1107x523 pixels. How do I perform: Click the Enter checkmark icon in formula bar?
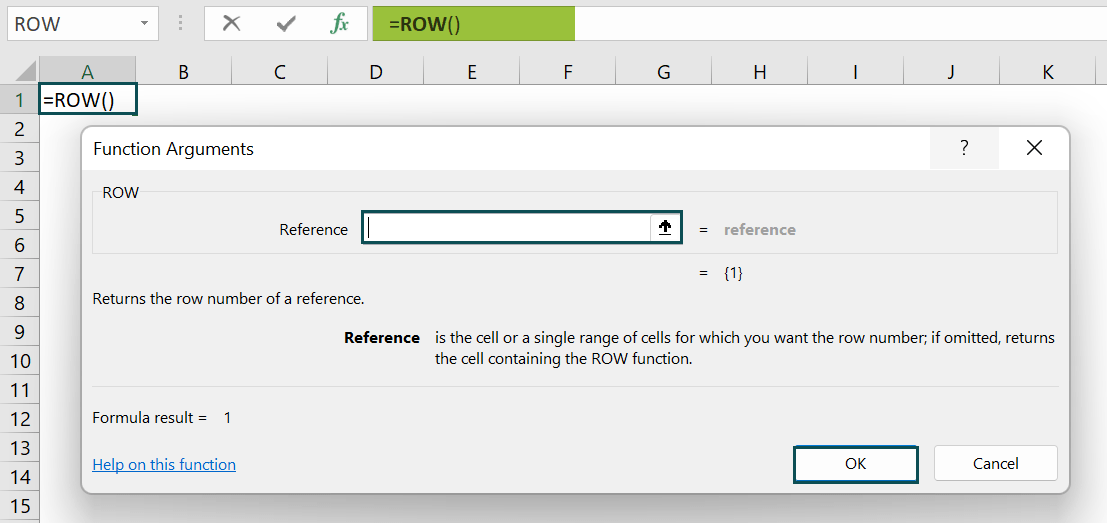click(x=286, y=24)
